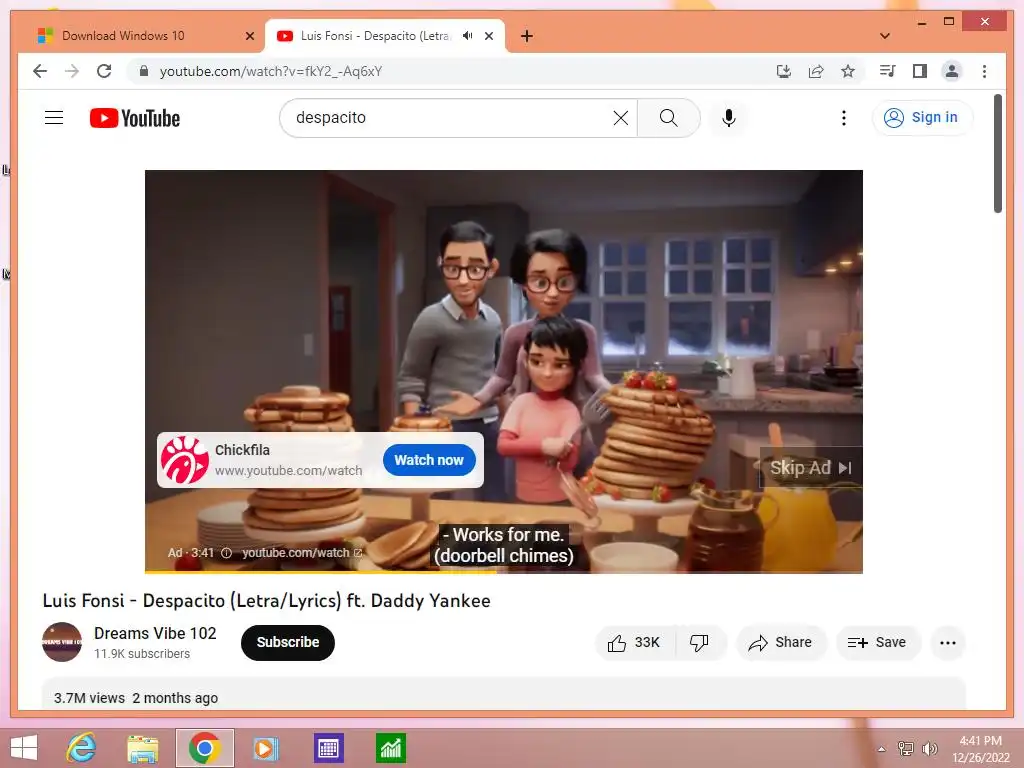This screenshot has width=1024, height=768.
Task: Expand the tab search dropdown arrow
Action: (885, 36)
